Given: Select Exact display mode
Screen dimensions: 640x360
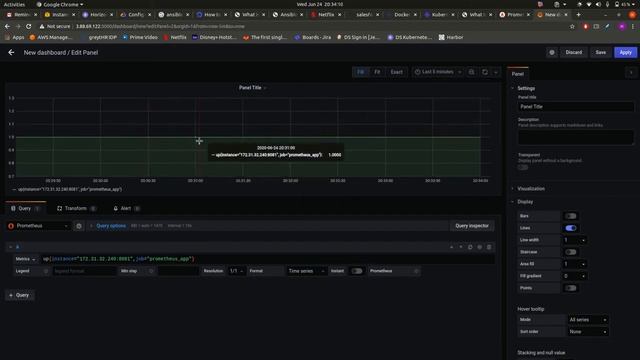Looking at the screenshot, I should 396,72.
